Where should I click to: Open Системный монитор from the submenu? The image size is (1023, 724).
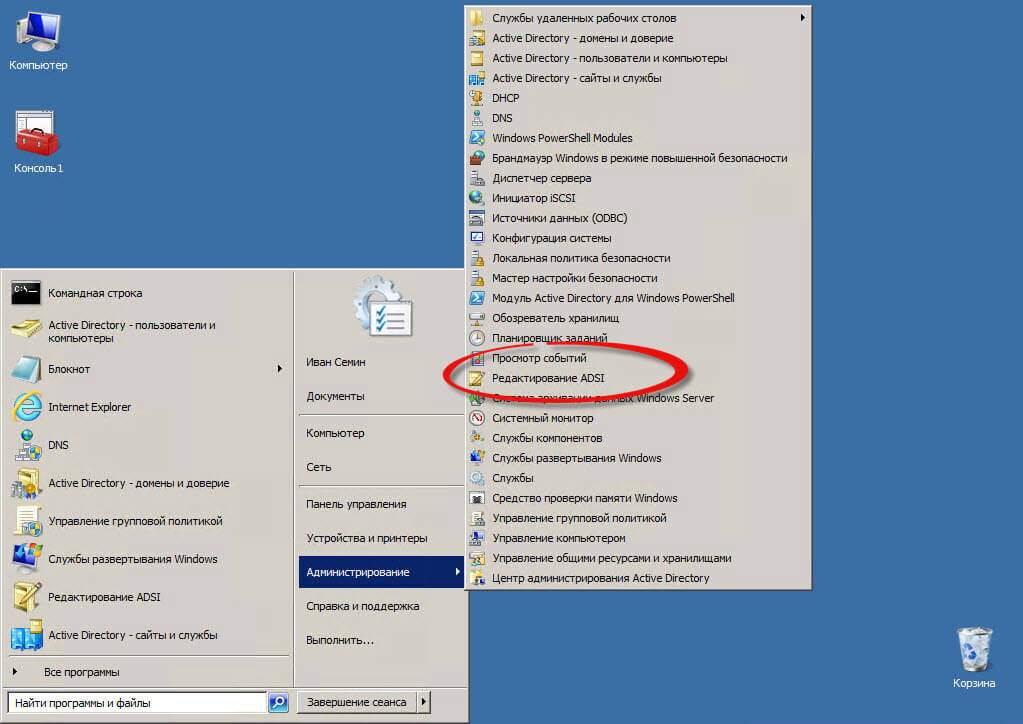tap(638, 418)
